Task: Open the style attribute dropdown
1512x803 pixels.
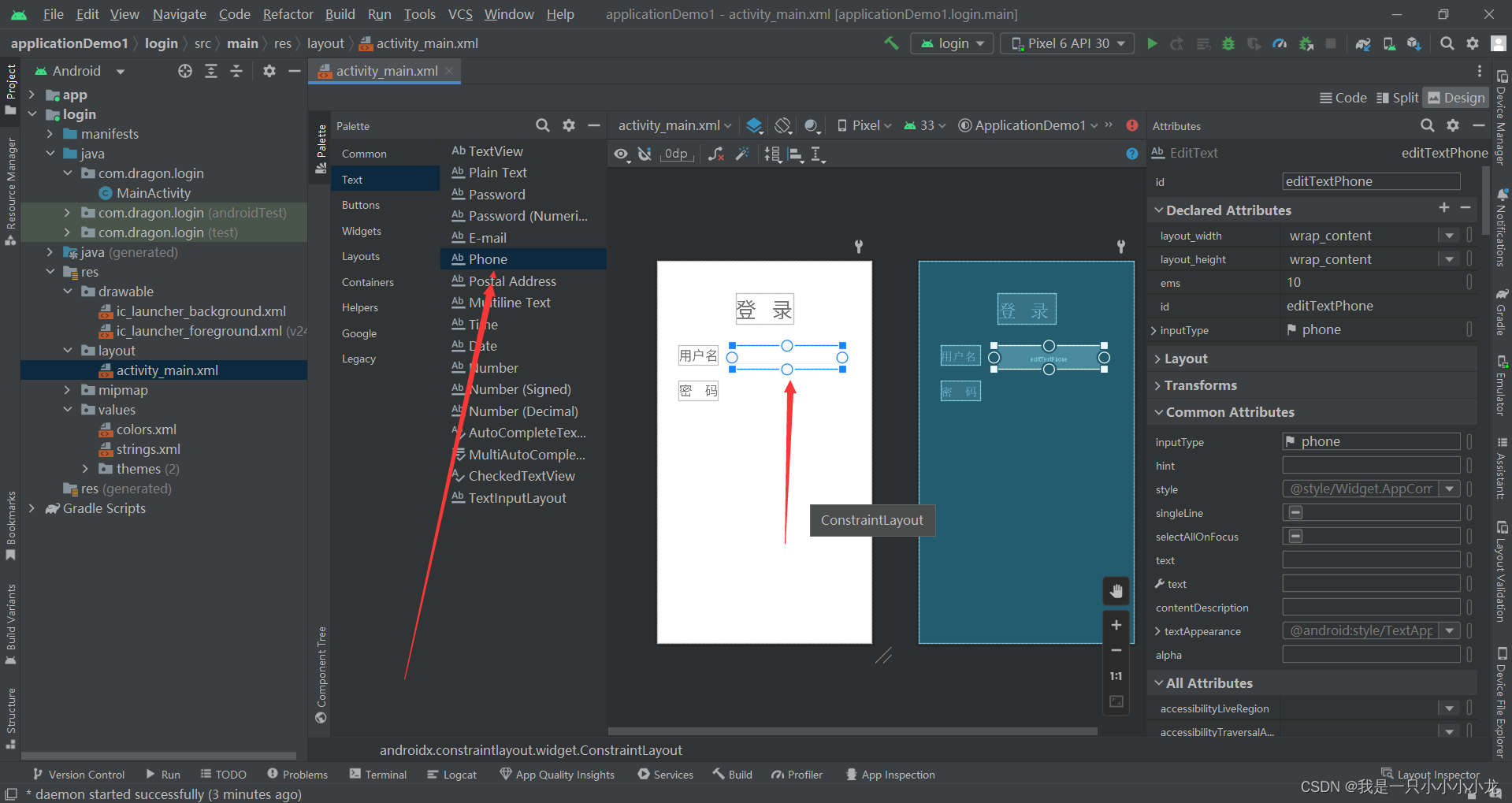Action: [1449, 489]
